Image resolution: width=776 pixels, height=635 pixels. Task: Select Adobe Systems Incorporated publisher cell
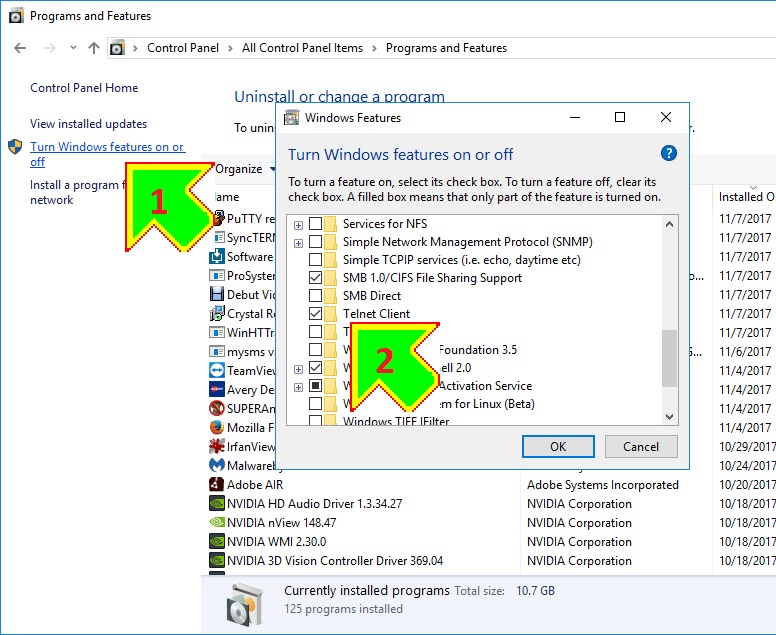(x=602, y=485)
